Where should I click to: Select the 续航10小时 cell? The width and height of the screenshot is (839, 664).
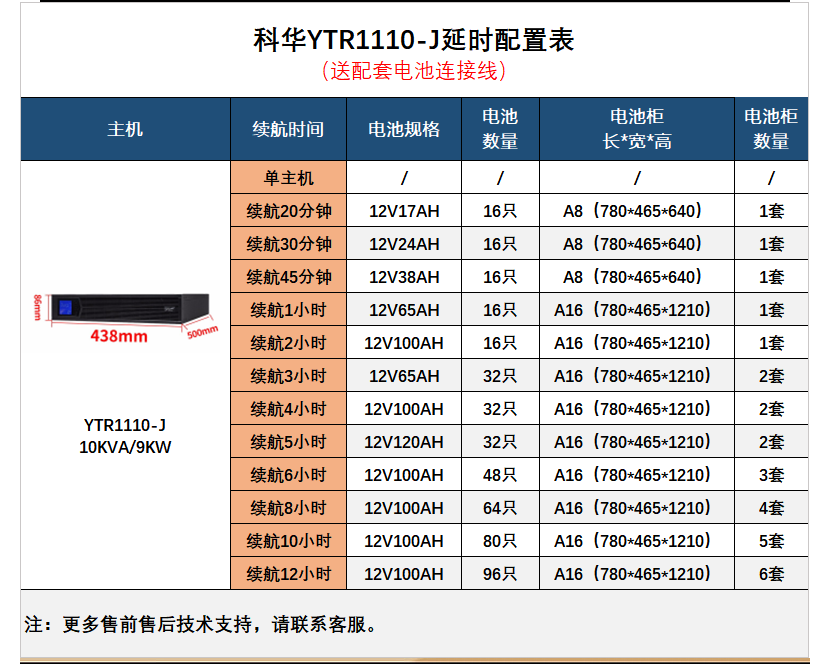(x=288, y=541)
